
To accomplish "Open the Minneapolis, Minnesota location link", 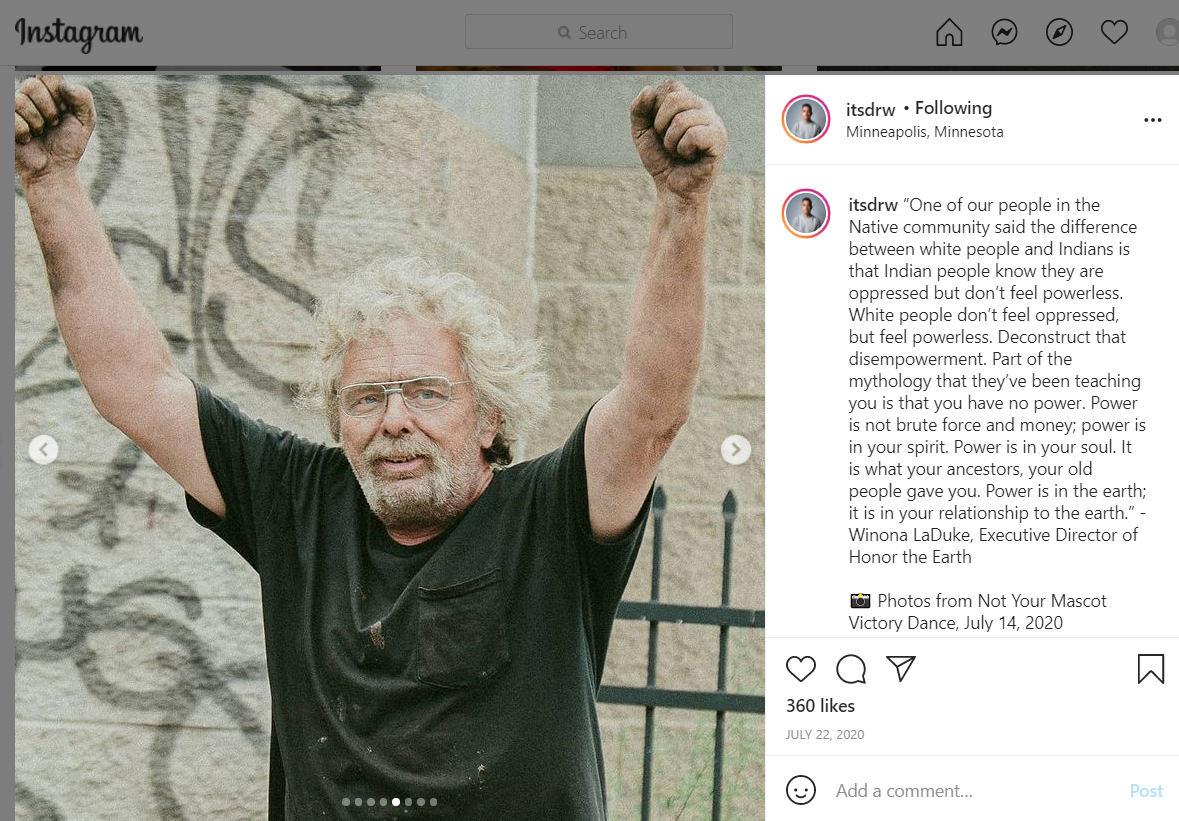I will point(924,132).
